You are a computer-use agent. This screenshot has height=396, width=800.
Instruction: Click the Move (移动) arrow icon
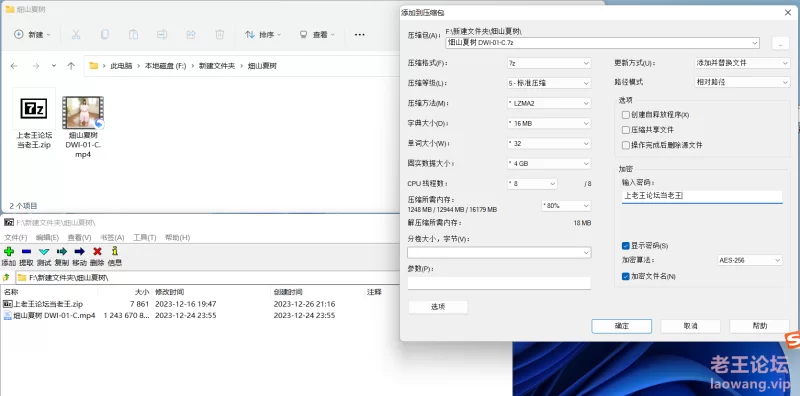click(80, 252)
